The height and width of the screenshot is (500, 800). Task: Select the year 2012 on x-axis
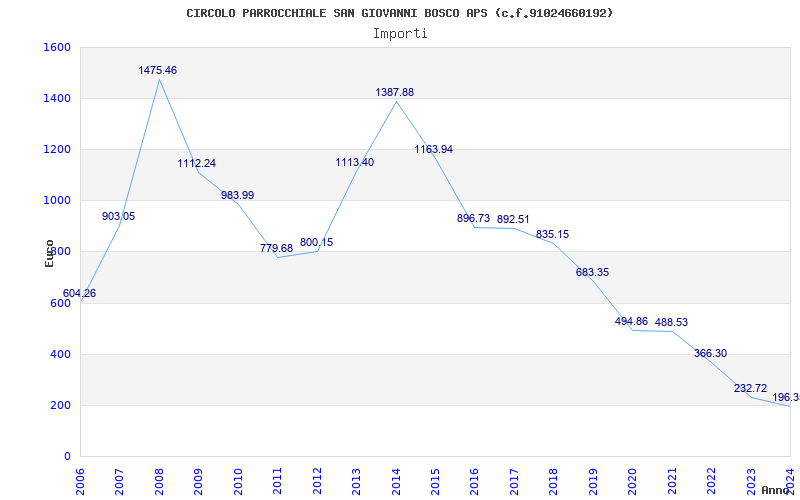coord(317,481)
